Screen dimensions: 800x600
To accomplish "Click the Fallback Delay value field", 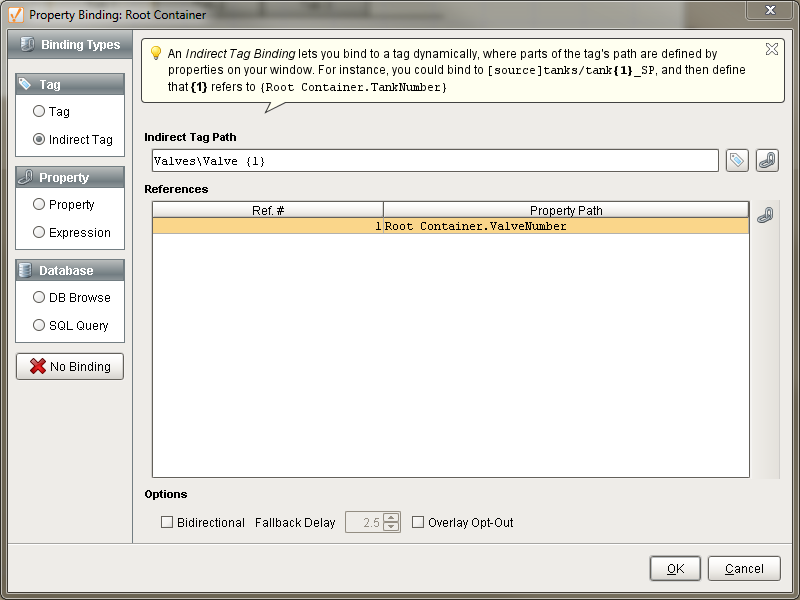I will (364, 522).
